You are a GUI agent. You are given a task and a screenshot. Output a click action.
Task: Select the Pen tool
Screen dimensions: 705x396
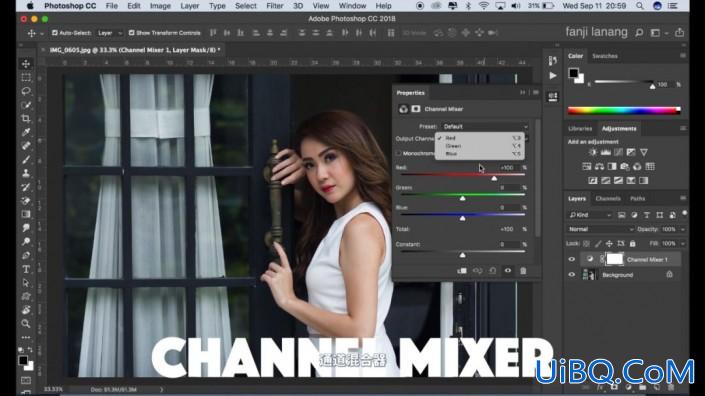pyautogui.click(x=26, y=255)
